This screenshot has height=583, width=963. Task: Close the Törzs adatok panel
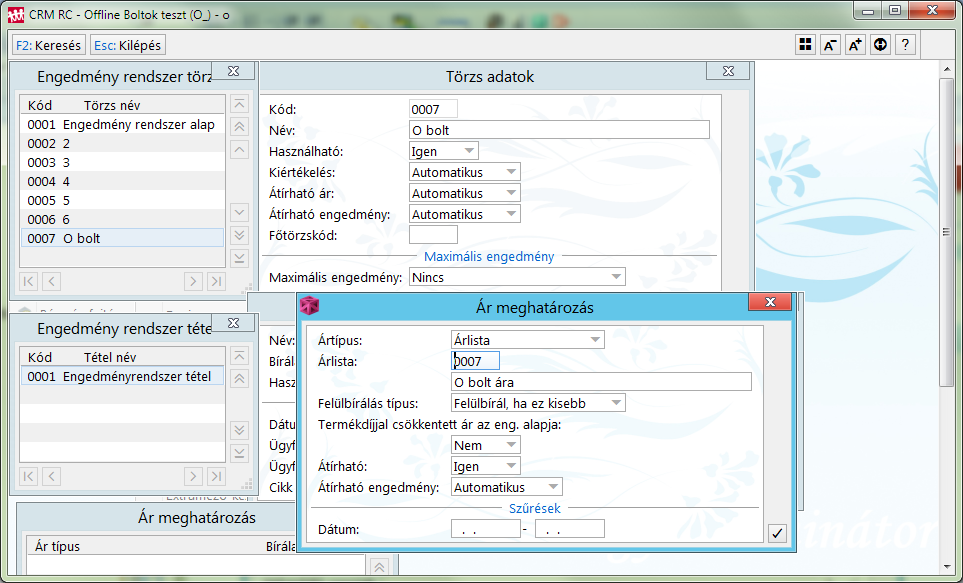728,71
